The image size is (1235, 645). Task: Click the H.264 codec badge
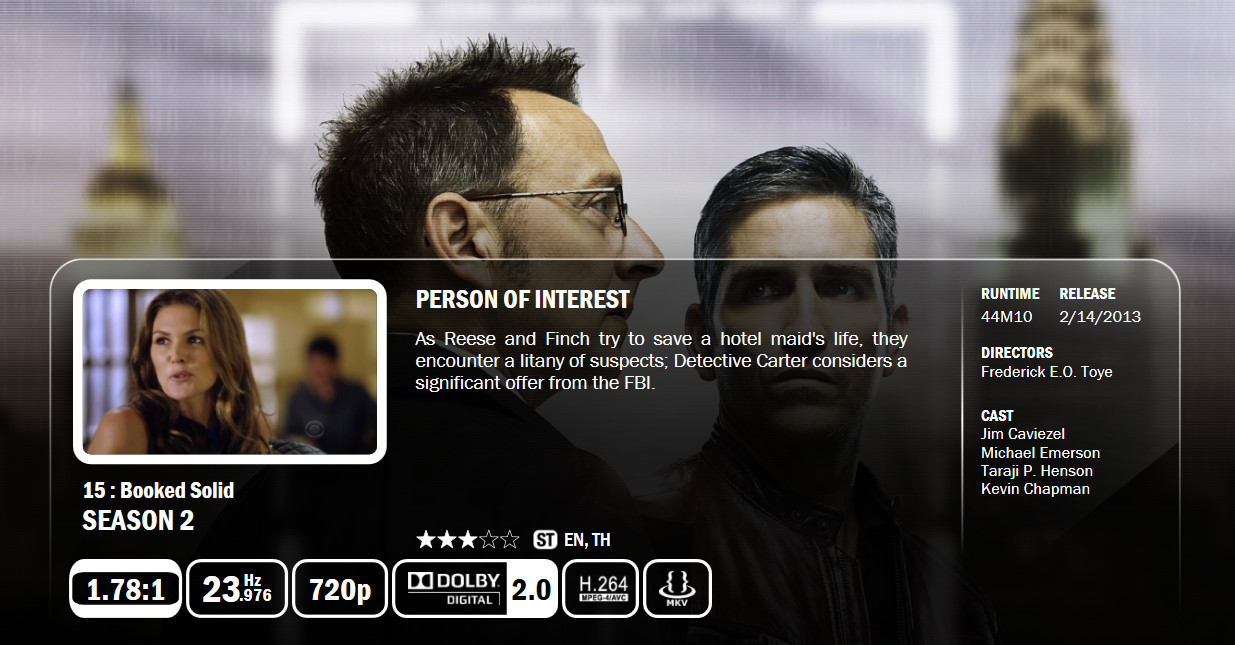pyautogui.click(x=601, y=589)
